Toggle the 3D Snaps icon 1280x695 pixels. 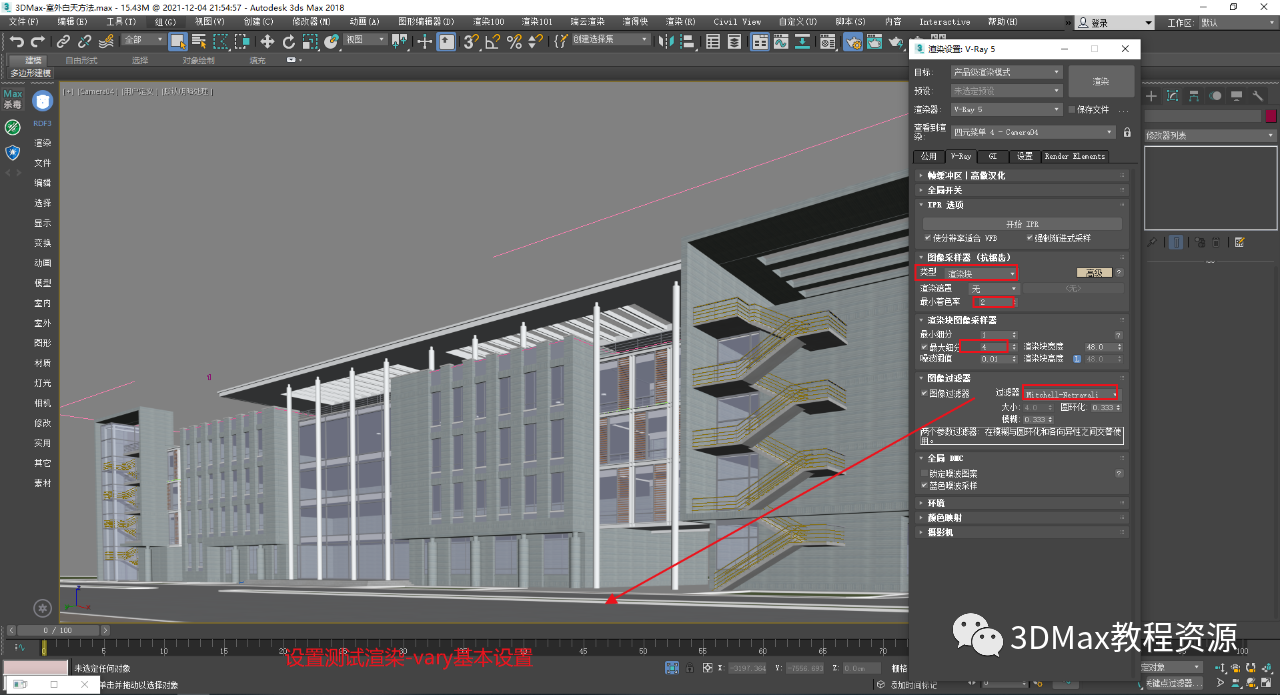471,41
